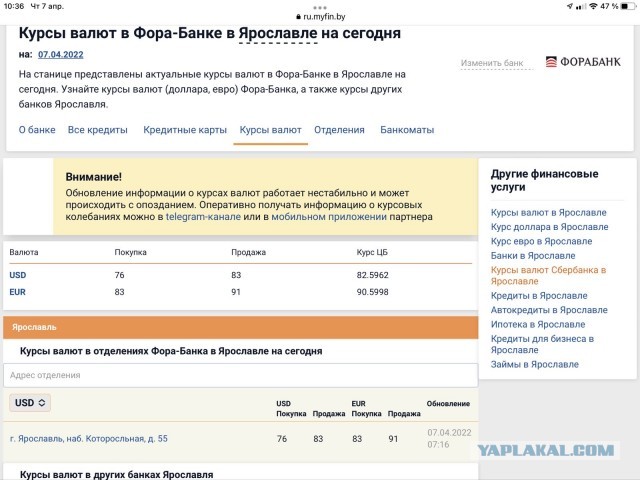
Task: Click the orange Ярославль header bar
Action: tap(240, 327)
